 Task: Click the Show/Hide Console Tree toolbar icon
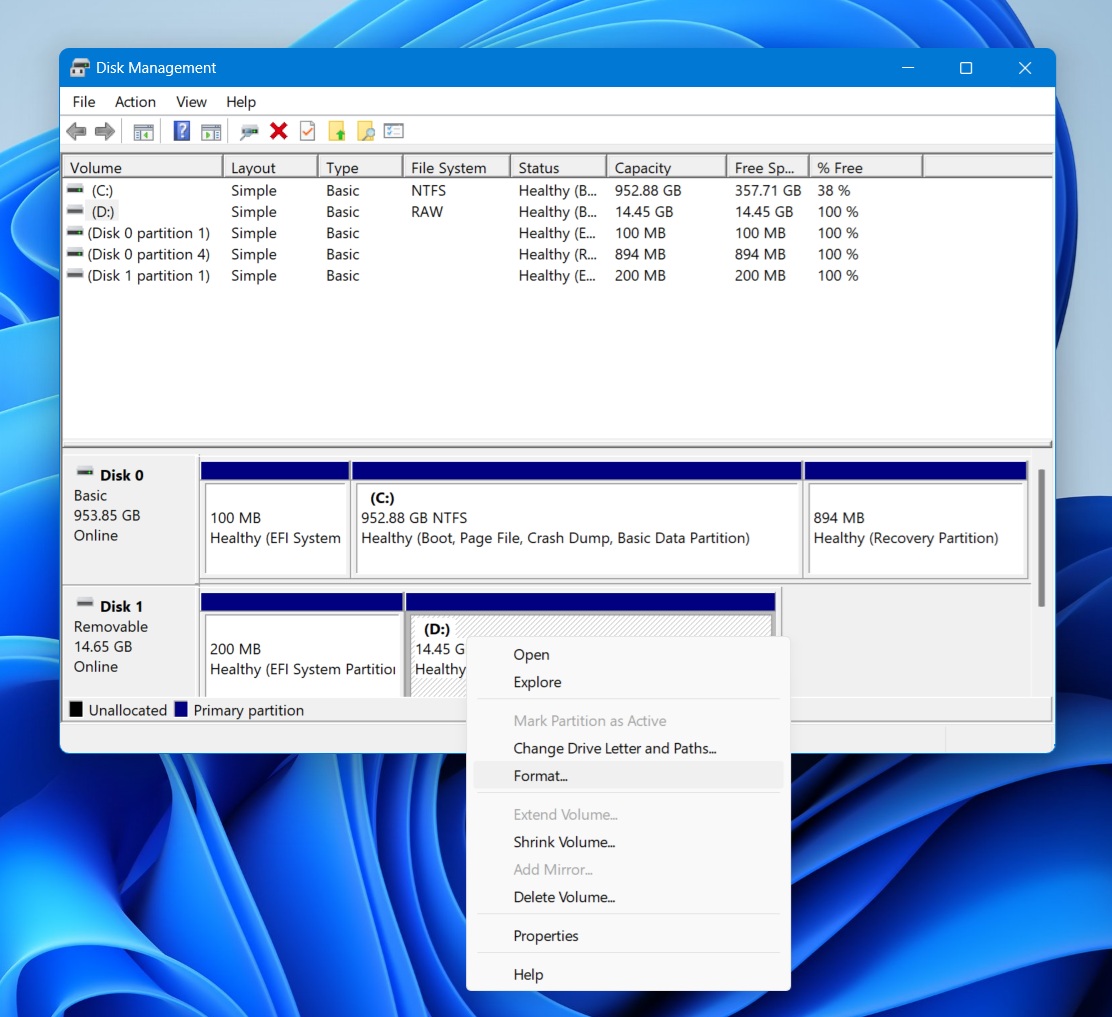(143, 131)
